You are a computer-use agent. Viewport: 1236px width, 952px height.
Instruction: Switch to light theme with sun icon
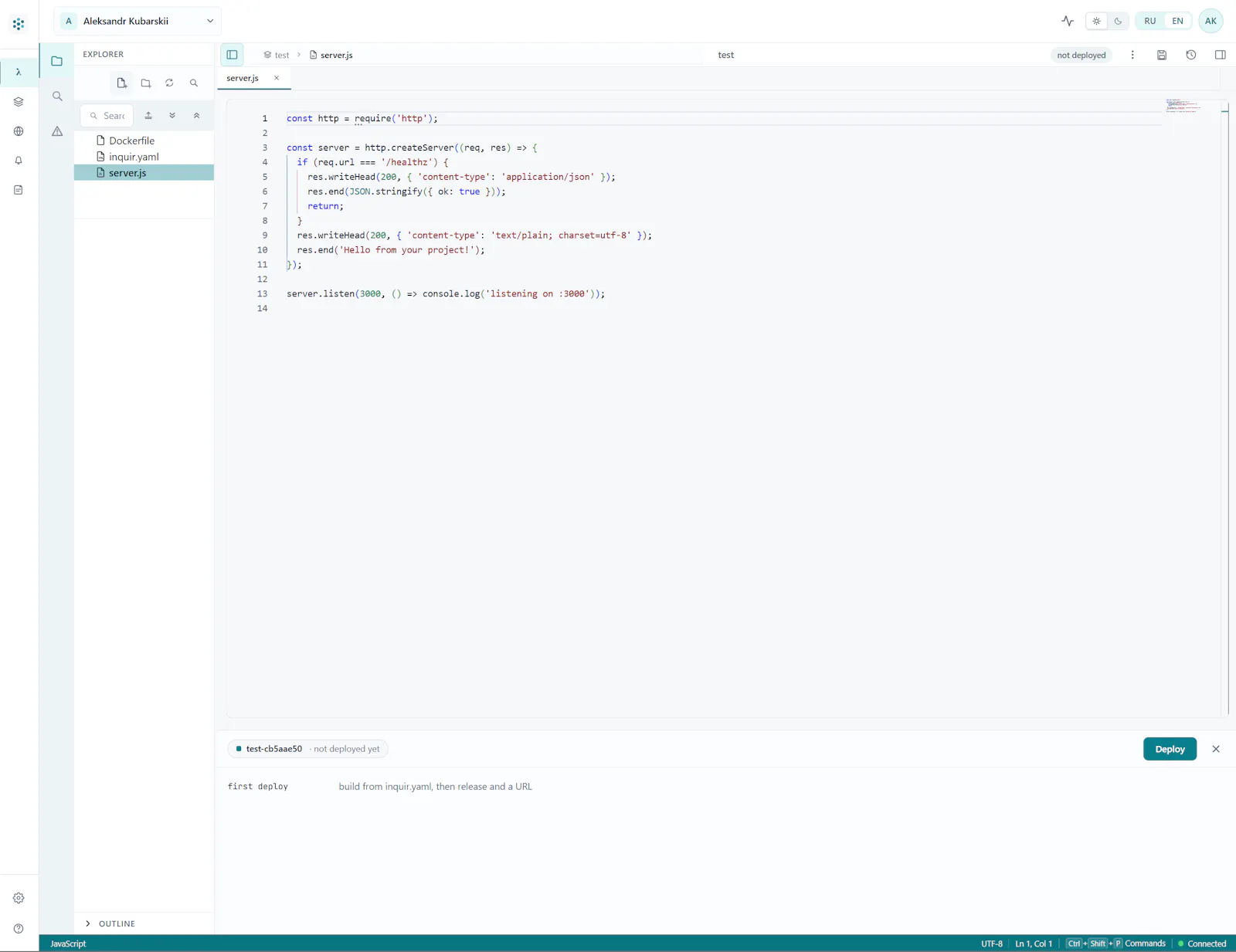click(1097, 21)
